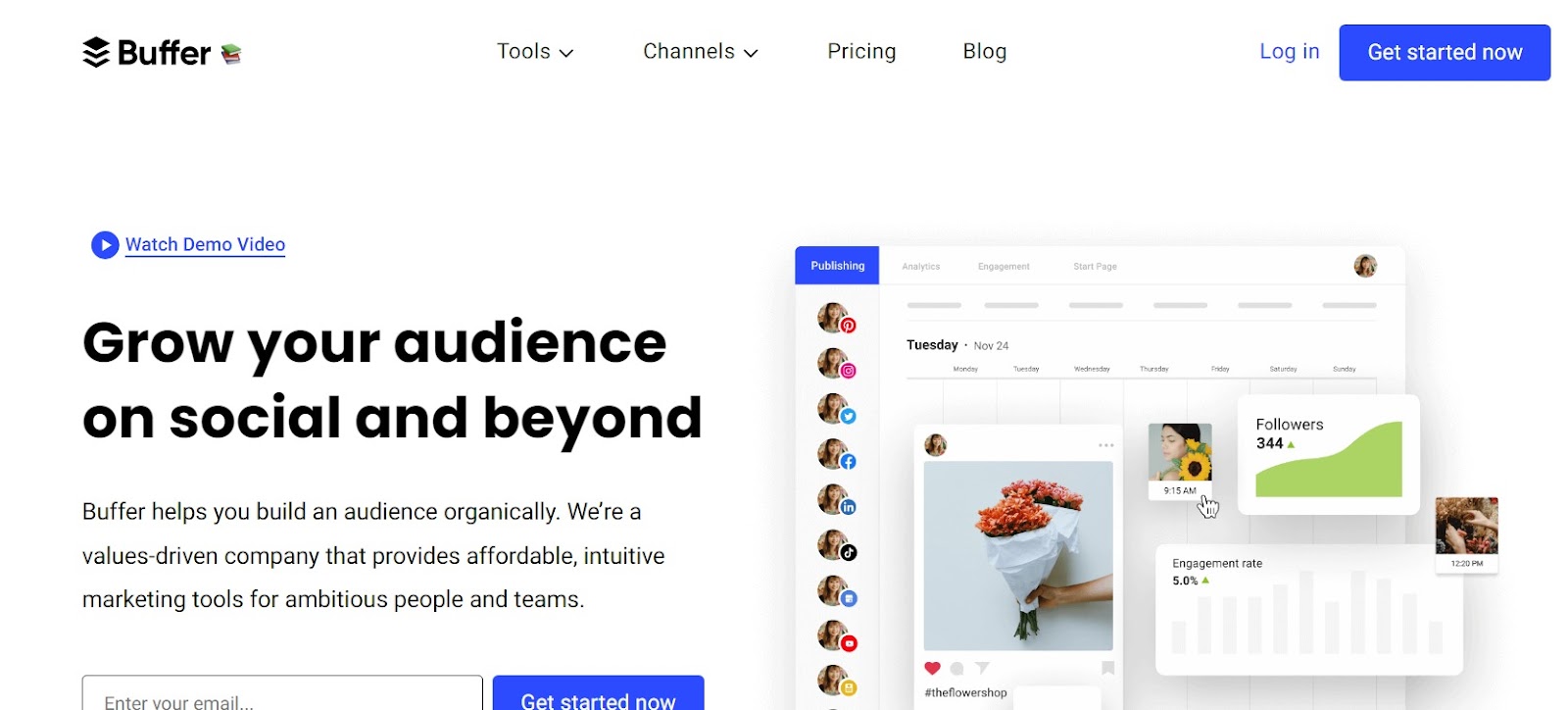Click header Get started now button

[1445, 53]
